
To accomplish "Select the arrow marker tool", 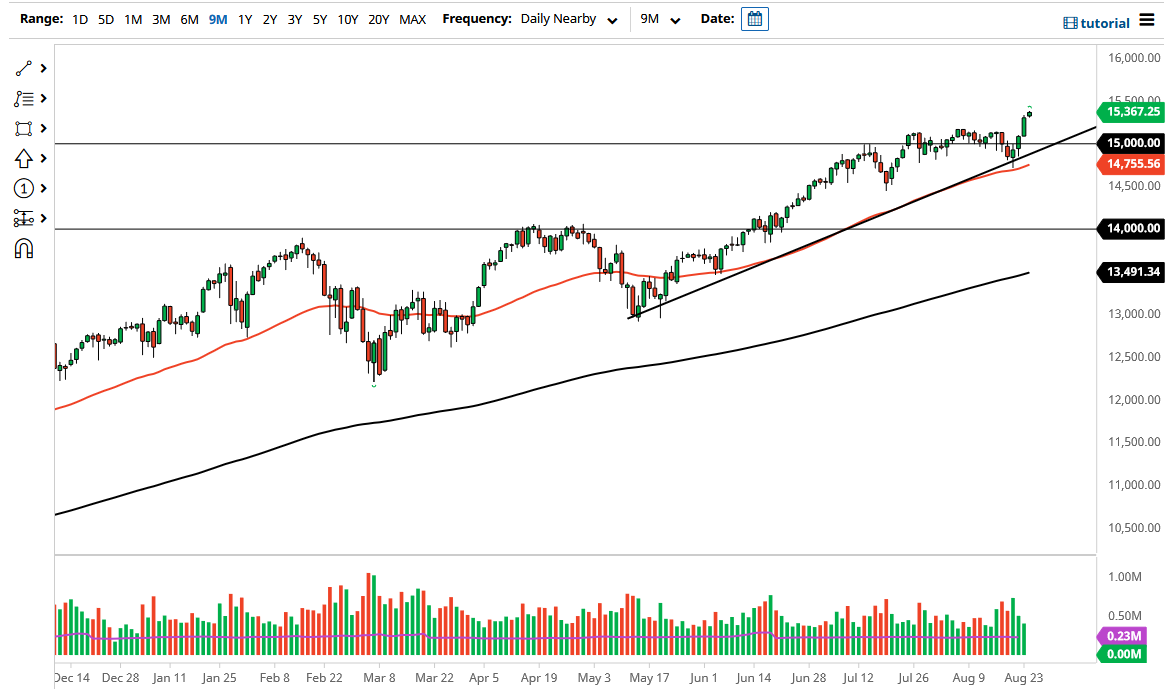I will click(x=22, y=158).
